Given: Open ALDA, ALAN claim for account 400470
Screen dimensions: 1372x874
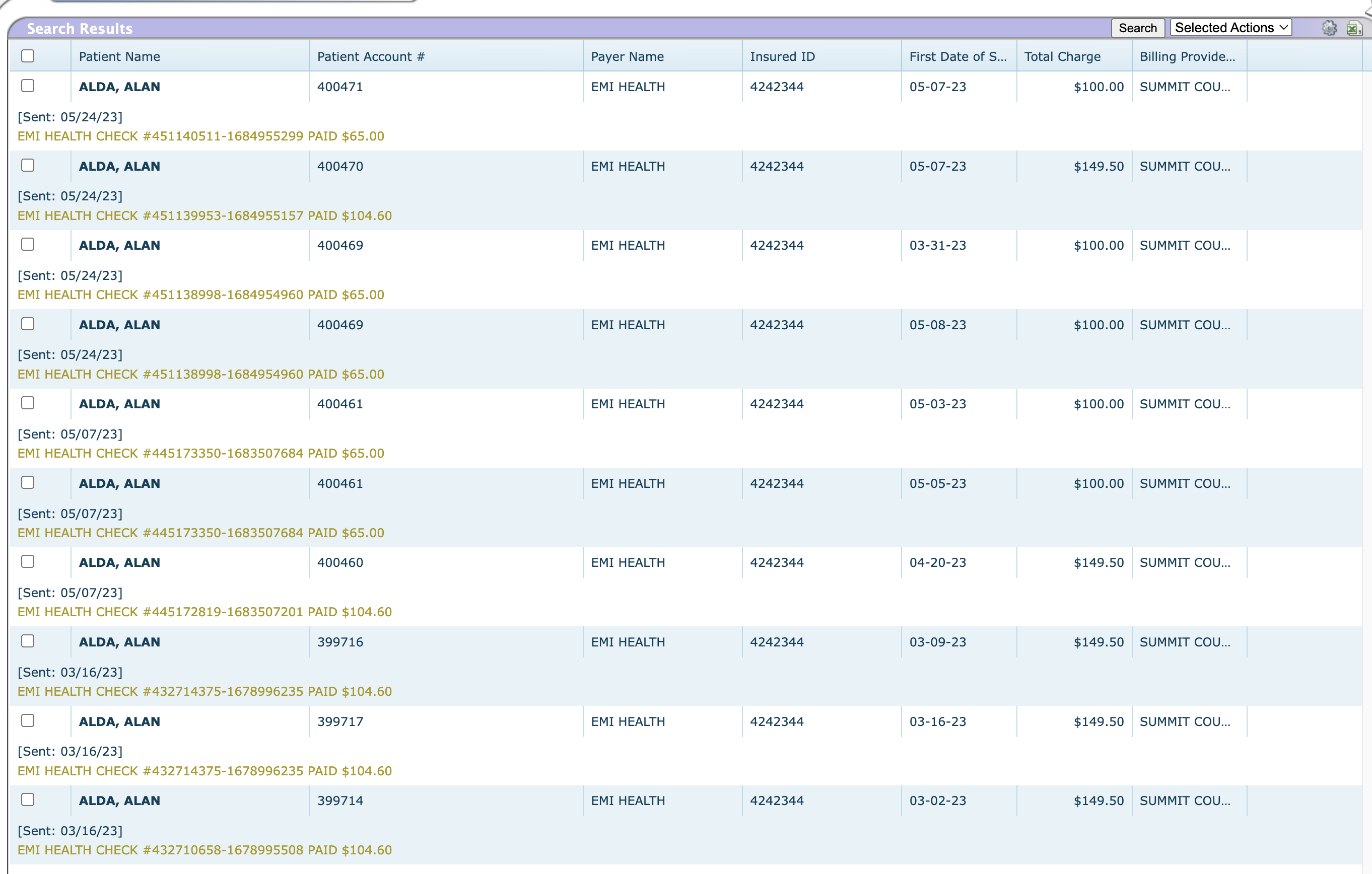Looking at the screenshot, I should [119, 166].
